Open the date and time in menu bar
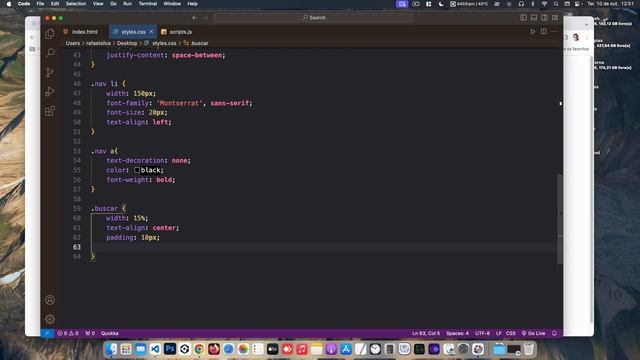 [x=611, y=4]
